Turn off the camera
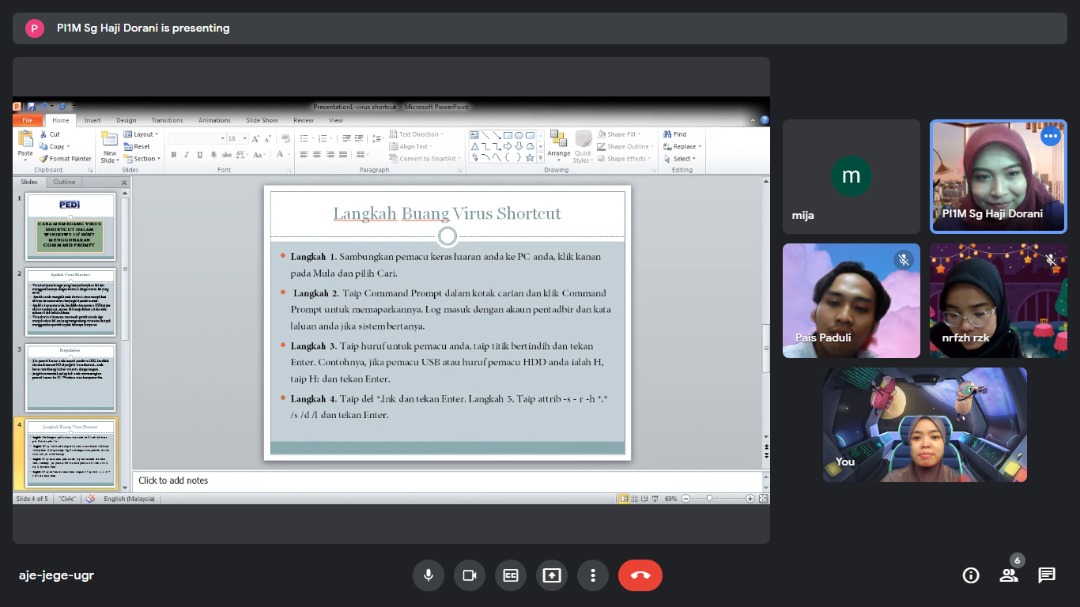The width and height of the screenshot is (1080, 607). [x=469, y=575]
